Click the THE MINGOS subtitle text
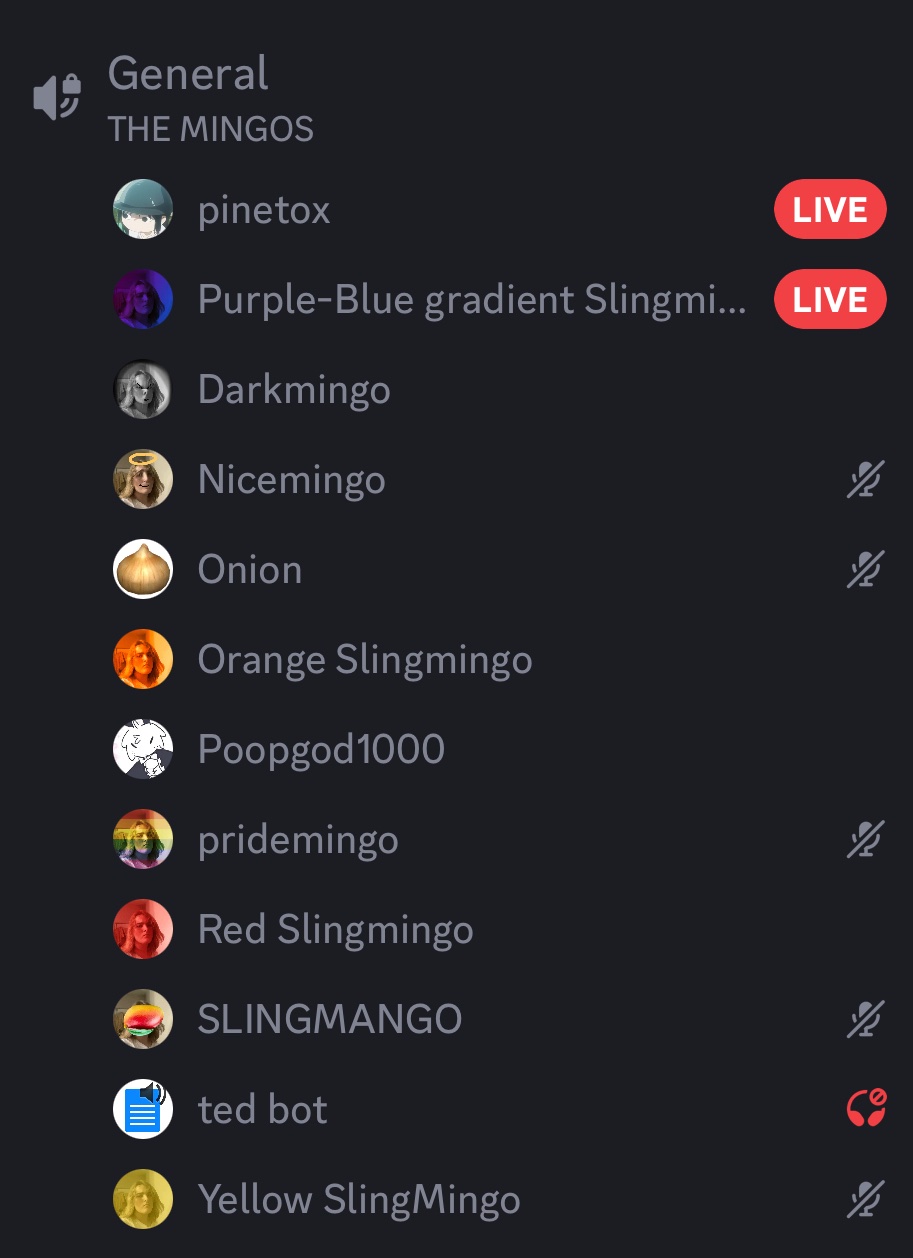913x1258 pixels. [211, 129]
